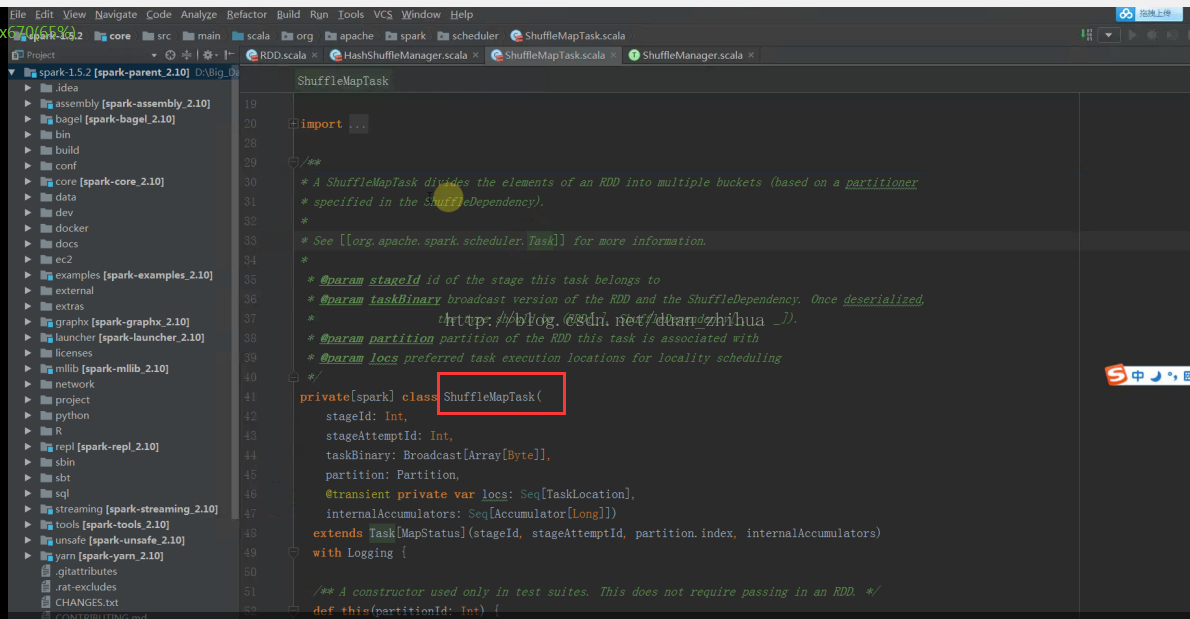
Task: Click the Sogou input method logo
Action: click(x=1116, y=375)
